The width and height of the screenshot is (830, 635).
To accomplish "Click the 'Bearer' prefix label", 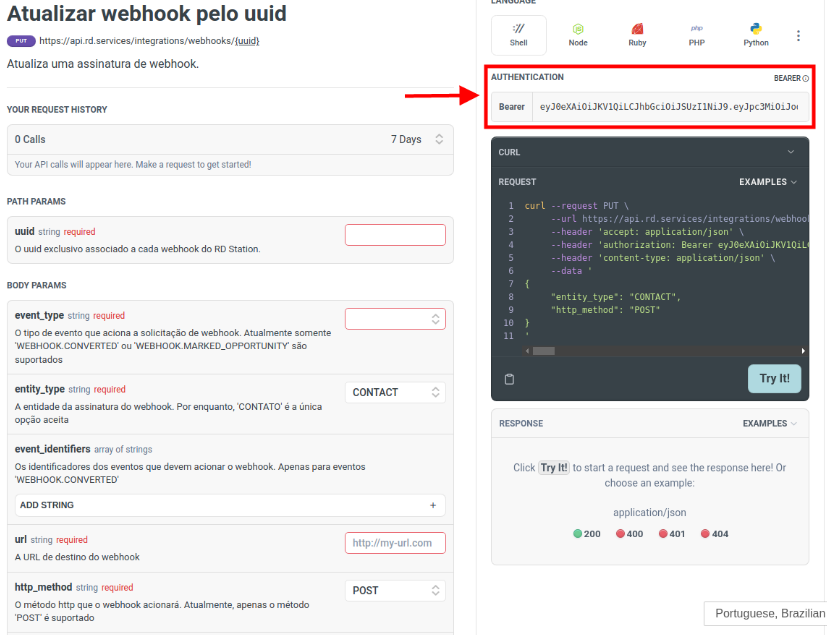I will point(511,107).
